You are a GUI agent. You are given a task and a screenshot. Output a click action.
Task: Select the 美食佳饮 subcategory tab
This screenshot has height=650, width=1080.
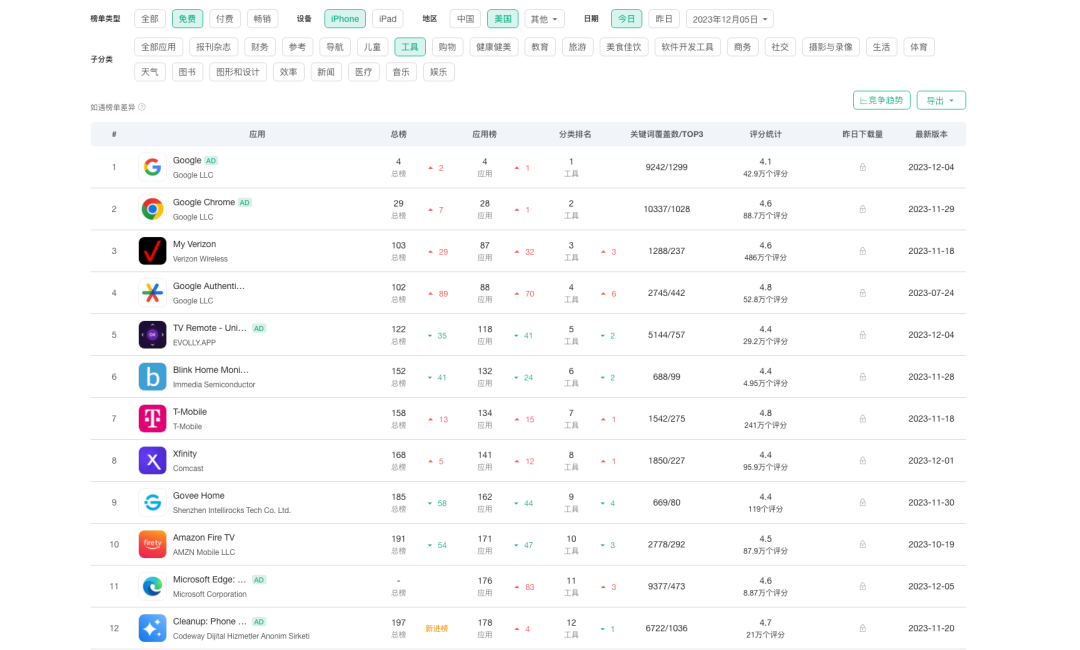623,47
